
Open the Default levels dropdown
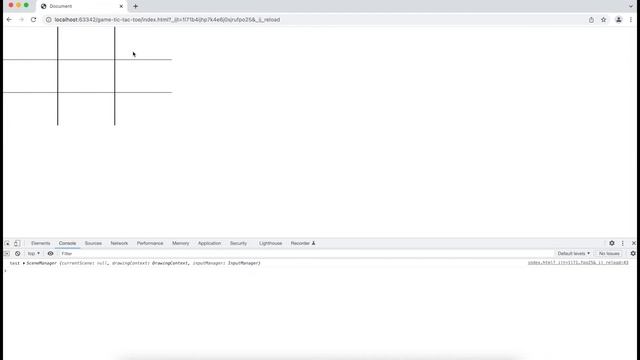pyautogui.click(x=573, y=253)
